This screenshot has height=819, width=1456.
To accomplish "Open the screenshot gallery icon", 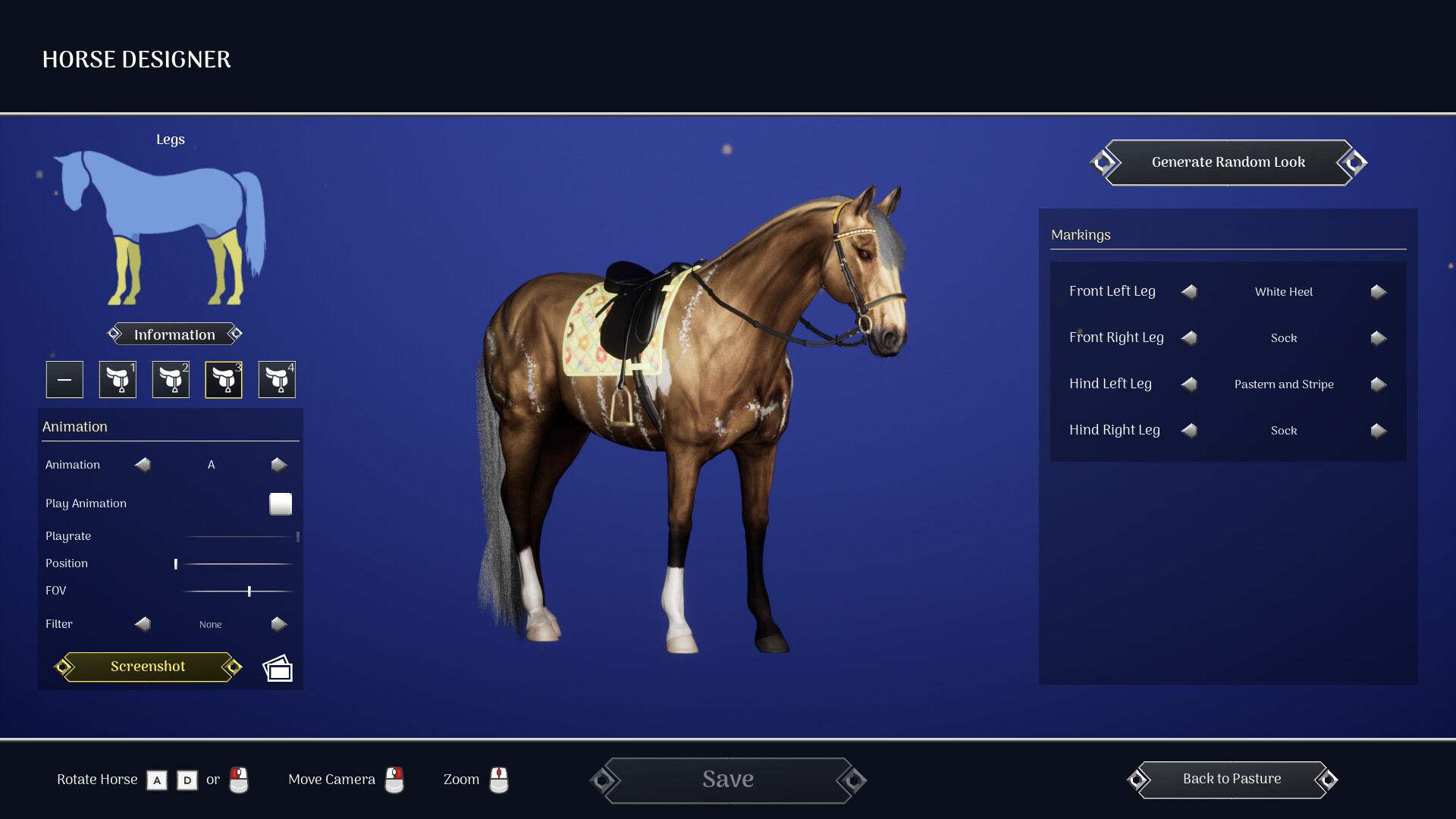I will click(x=278, y=668).
